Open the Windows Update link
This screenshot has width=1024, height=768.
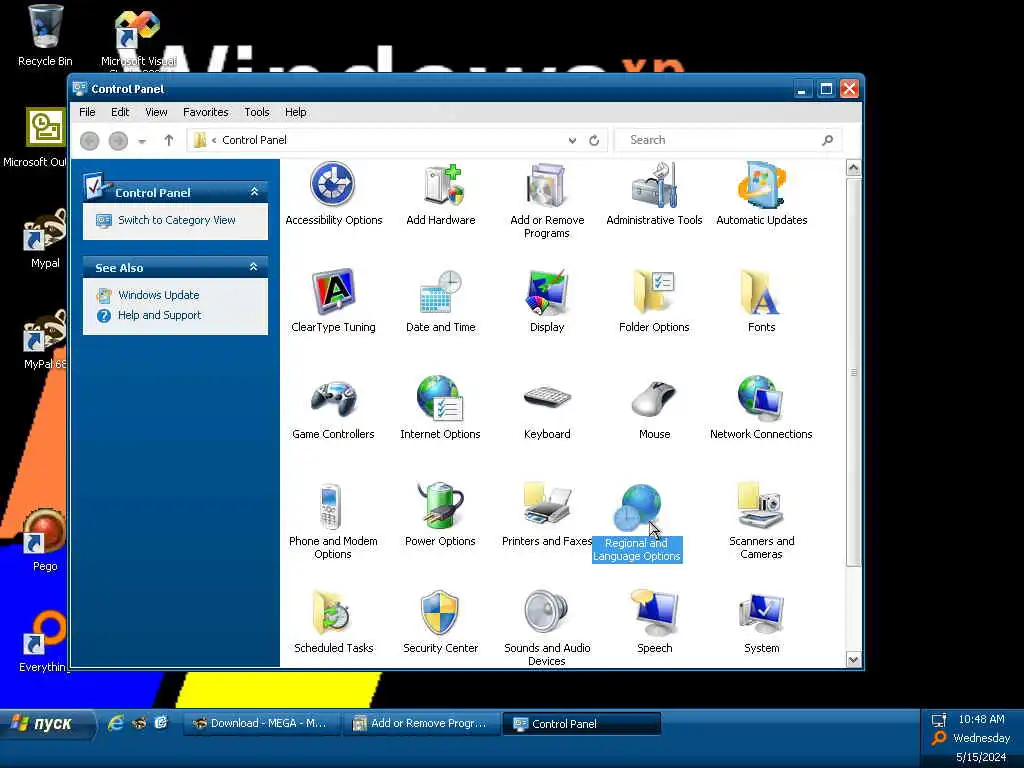159,295
